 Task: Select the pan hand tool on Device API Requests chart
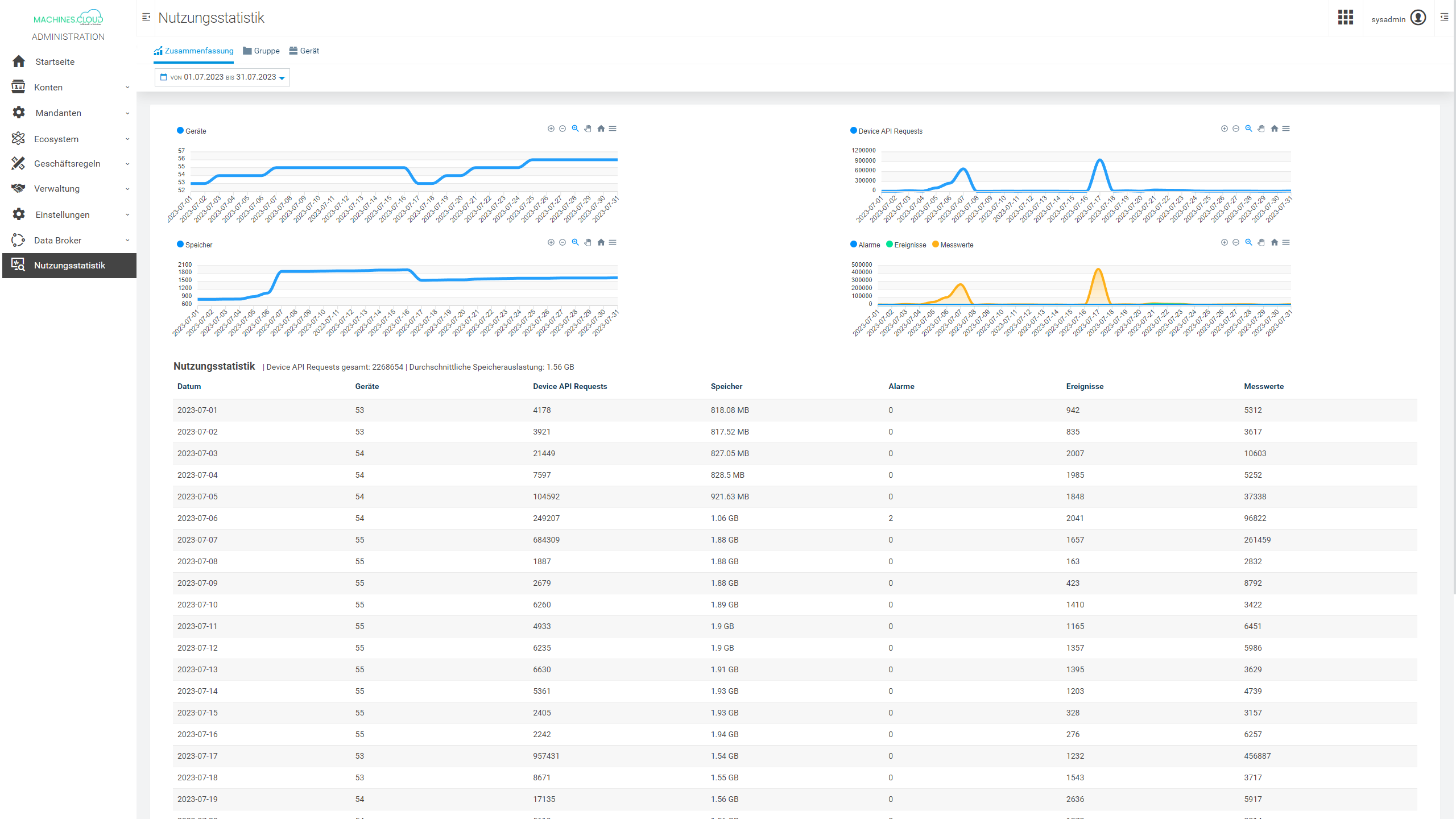(1261, 129)
